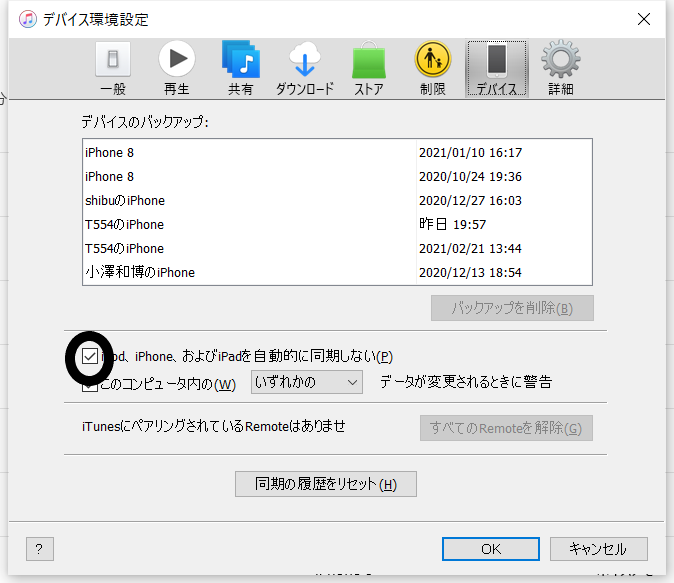This screenshot has width=674, height=583.
Task: Open the いずれかの dropdown menu
Action: (307, 382)
